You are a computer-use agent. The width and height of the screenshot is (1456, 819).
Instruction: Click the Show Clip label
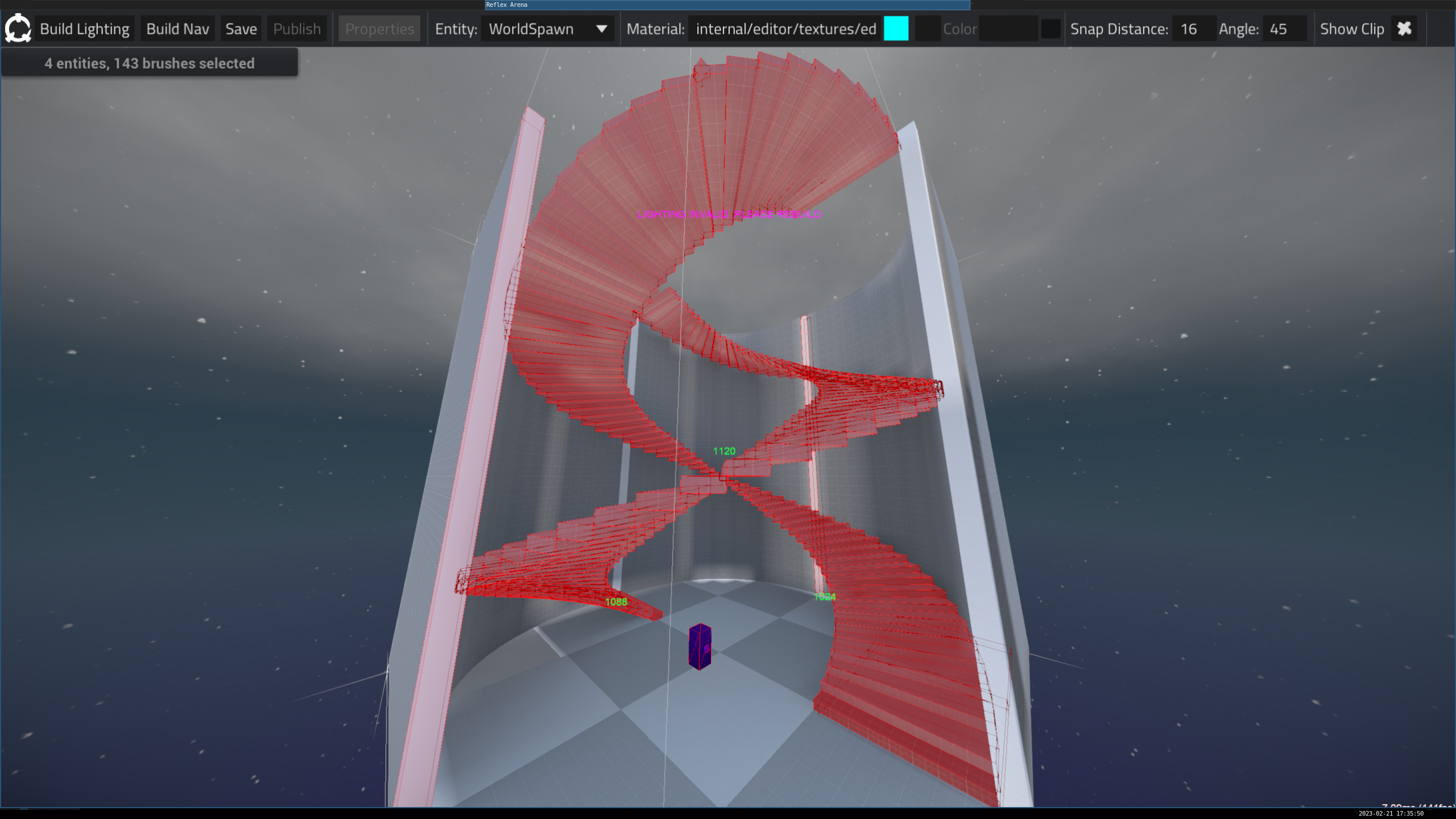pos(1351,28)
